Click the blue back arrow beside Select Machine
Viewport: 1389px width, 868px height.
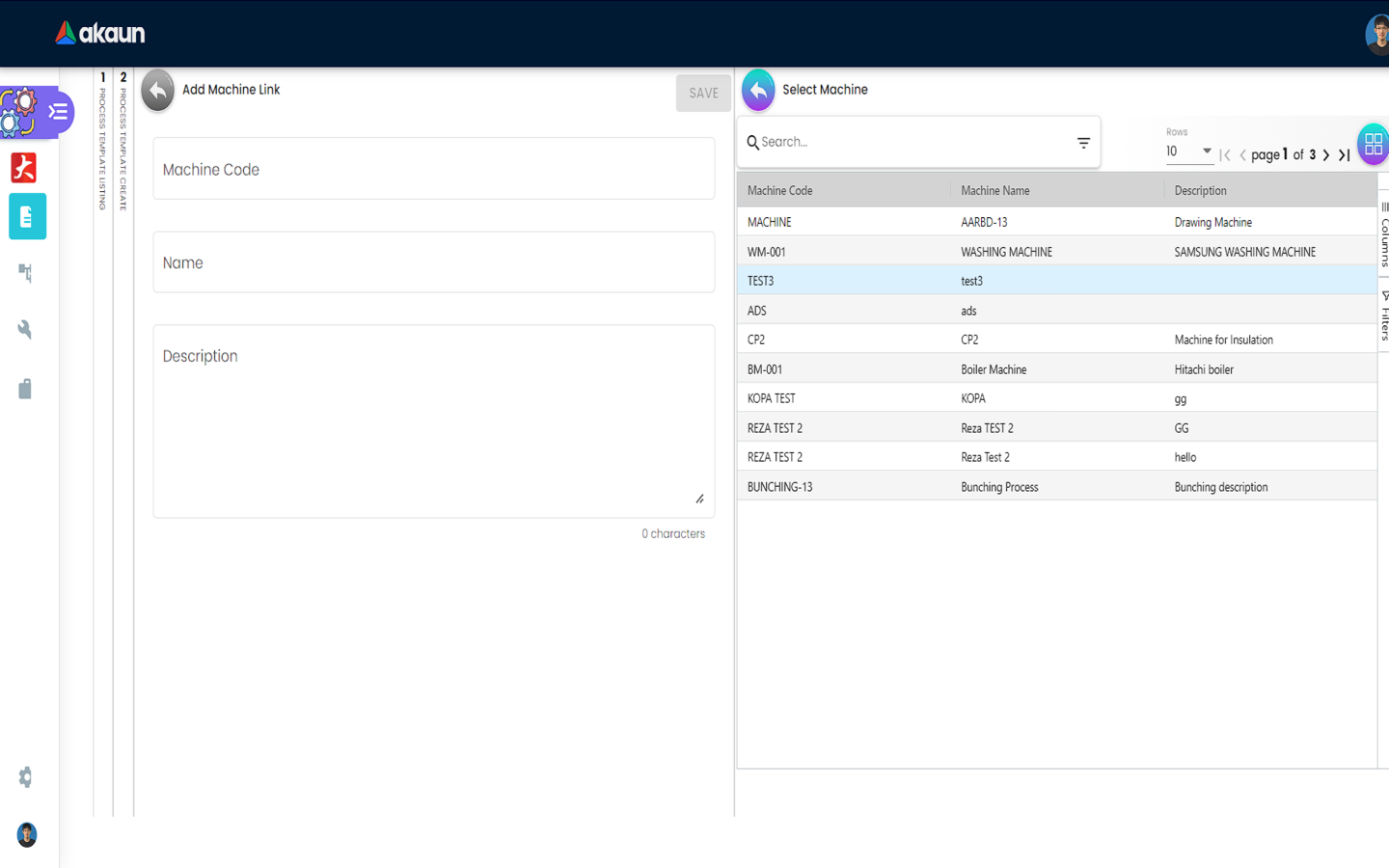point(758,91)
